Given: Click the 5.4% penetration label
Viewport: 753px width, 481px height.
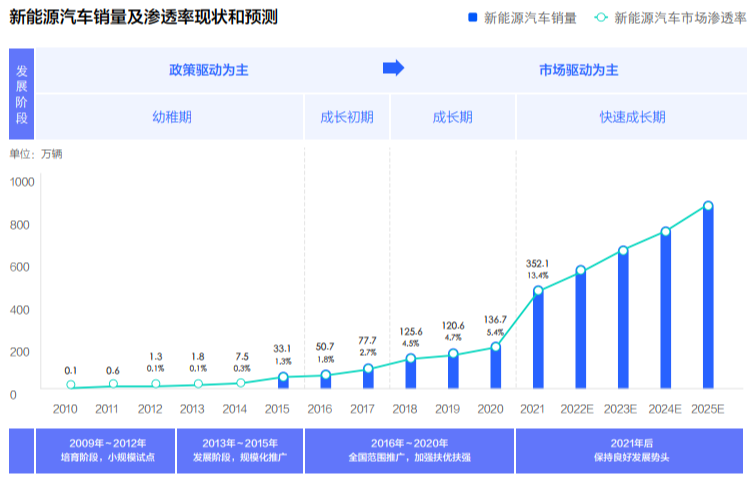Looking at the screenshot, I should pyautogui.click(x=495, y=332).
